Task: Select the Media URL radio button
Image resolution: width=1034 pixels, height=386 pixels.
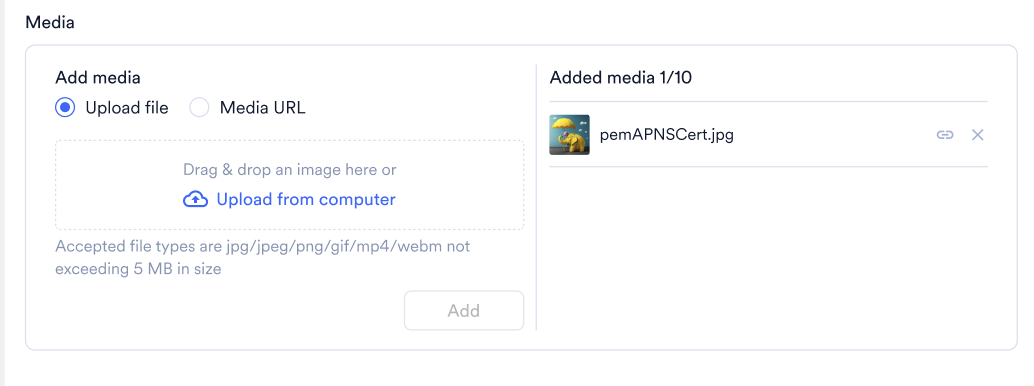Action: [x=199, y=108]
